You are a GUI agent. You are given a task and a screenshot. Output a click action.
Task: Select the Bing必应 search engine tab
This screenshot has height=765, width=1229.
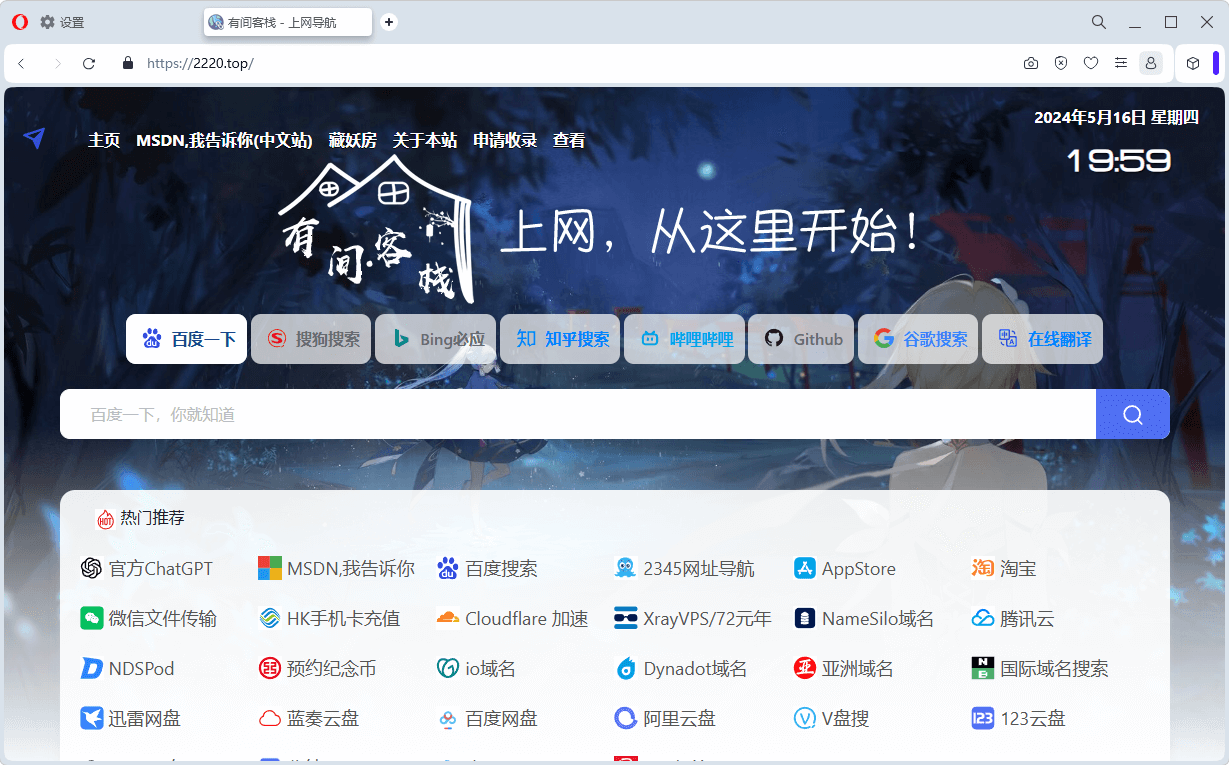coord(435,339)
